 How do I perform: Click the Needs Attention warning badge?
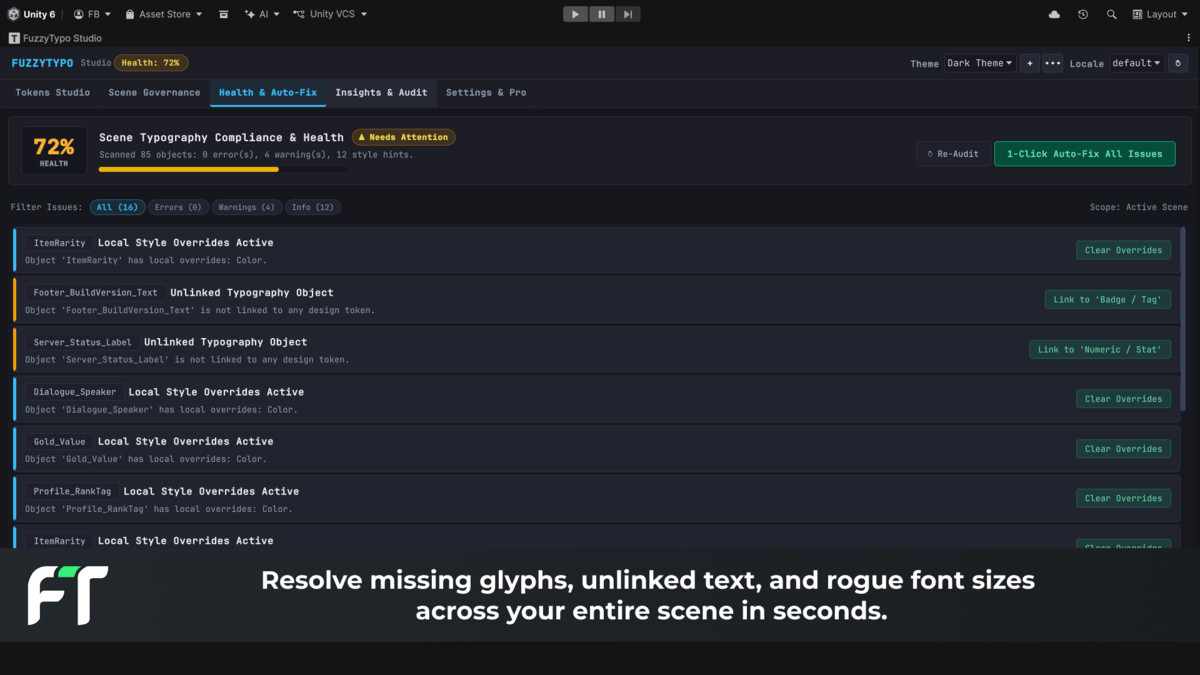403,137
